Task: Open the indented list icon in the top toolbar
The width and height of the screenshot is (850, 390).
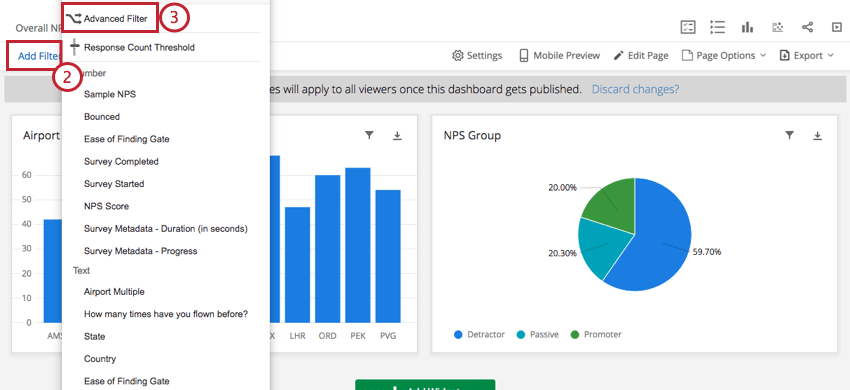Action: point(718,27)
